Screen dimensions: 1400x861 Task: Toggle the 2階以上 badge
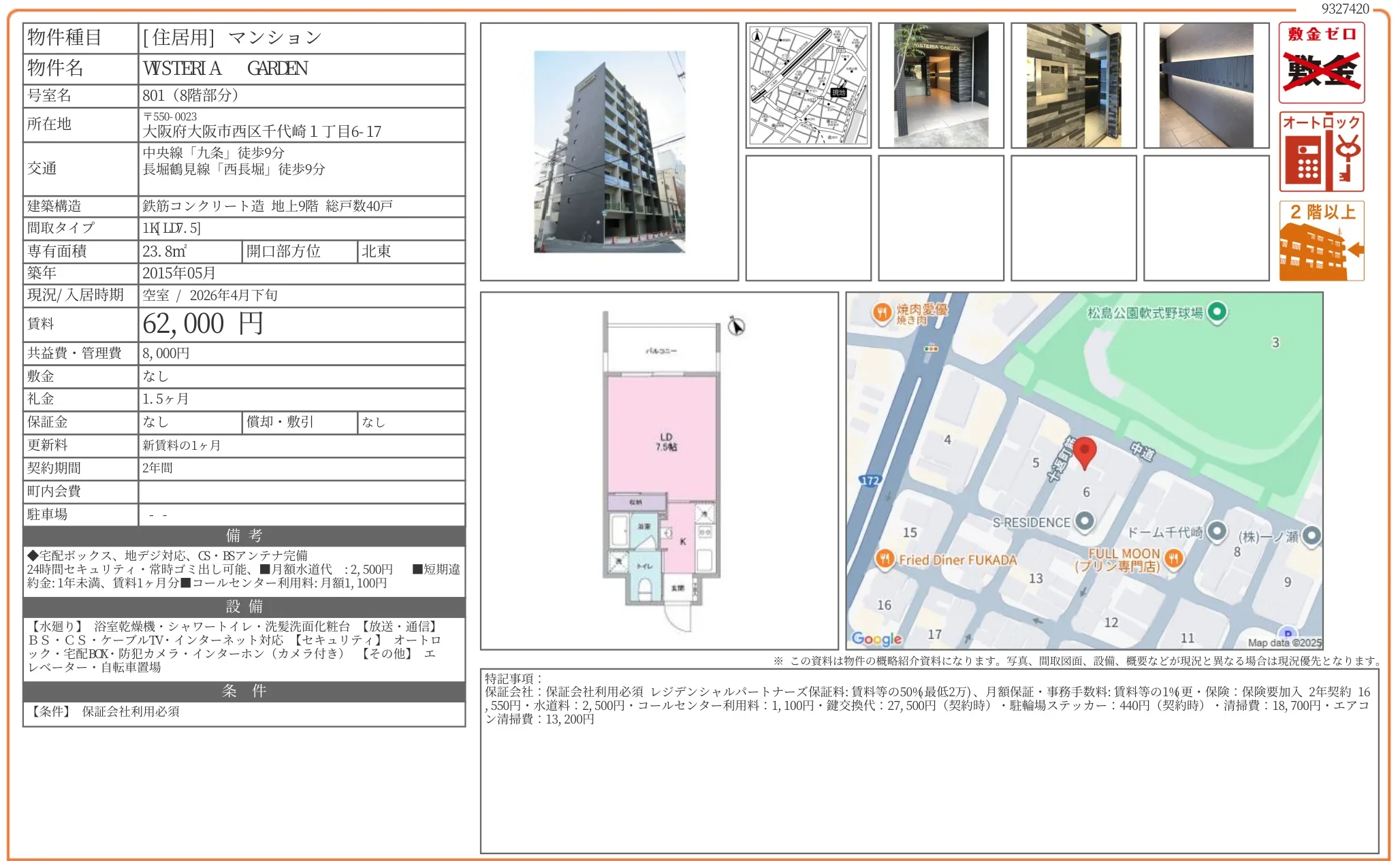coord(1321,238)
